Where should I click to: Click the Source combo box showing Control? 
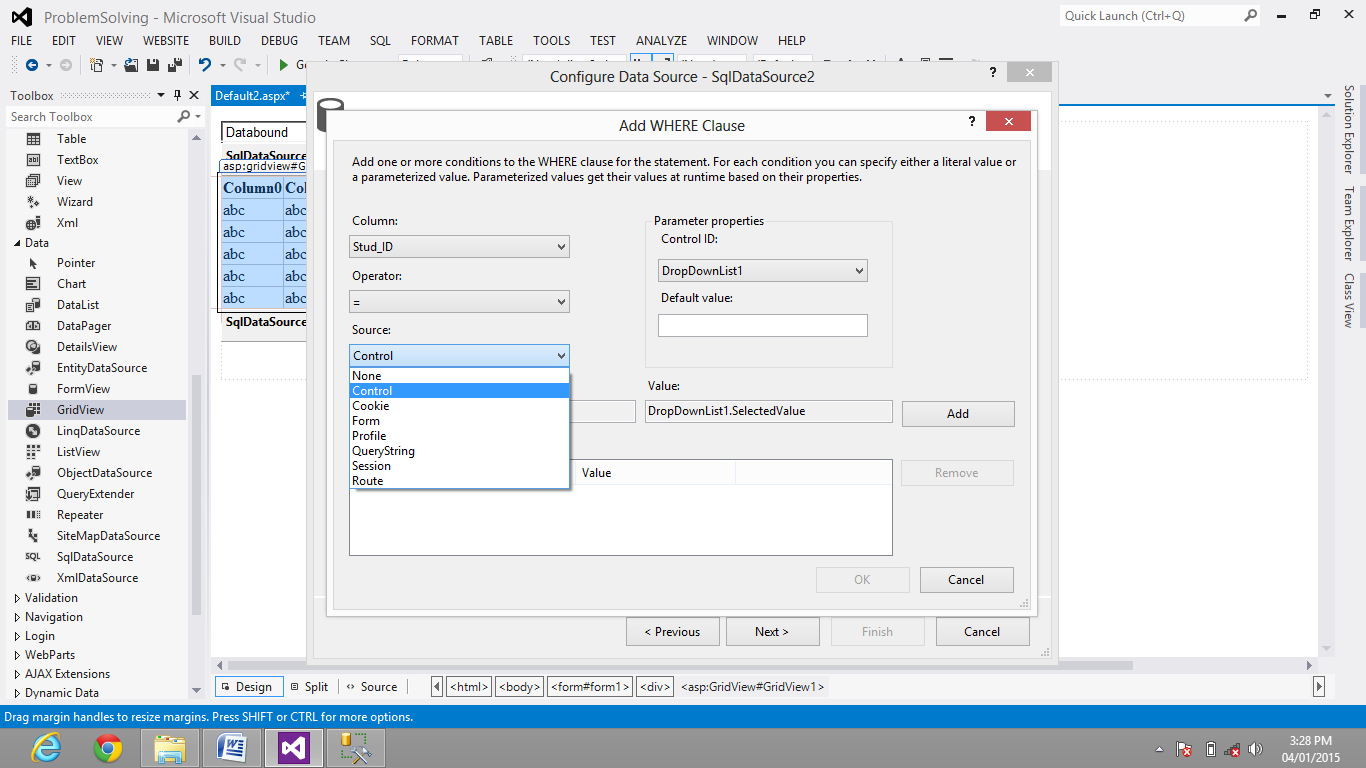point(459,355)
